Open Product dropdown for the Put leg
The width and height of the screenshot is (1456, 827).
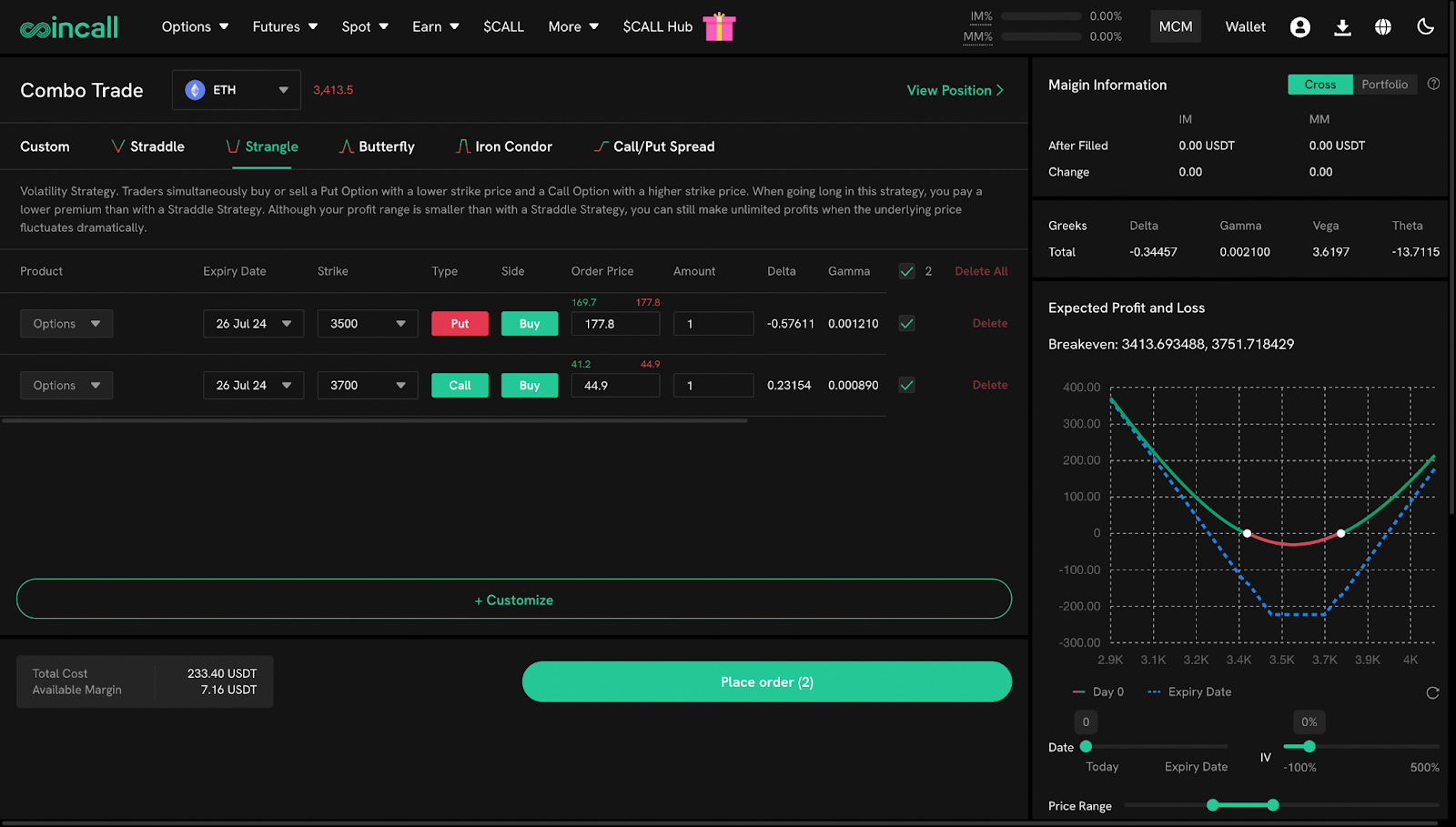pos(66,324)
